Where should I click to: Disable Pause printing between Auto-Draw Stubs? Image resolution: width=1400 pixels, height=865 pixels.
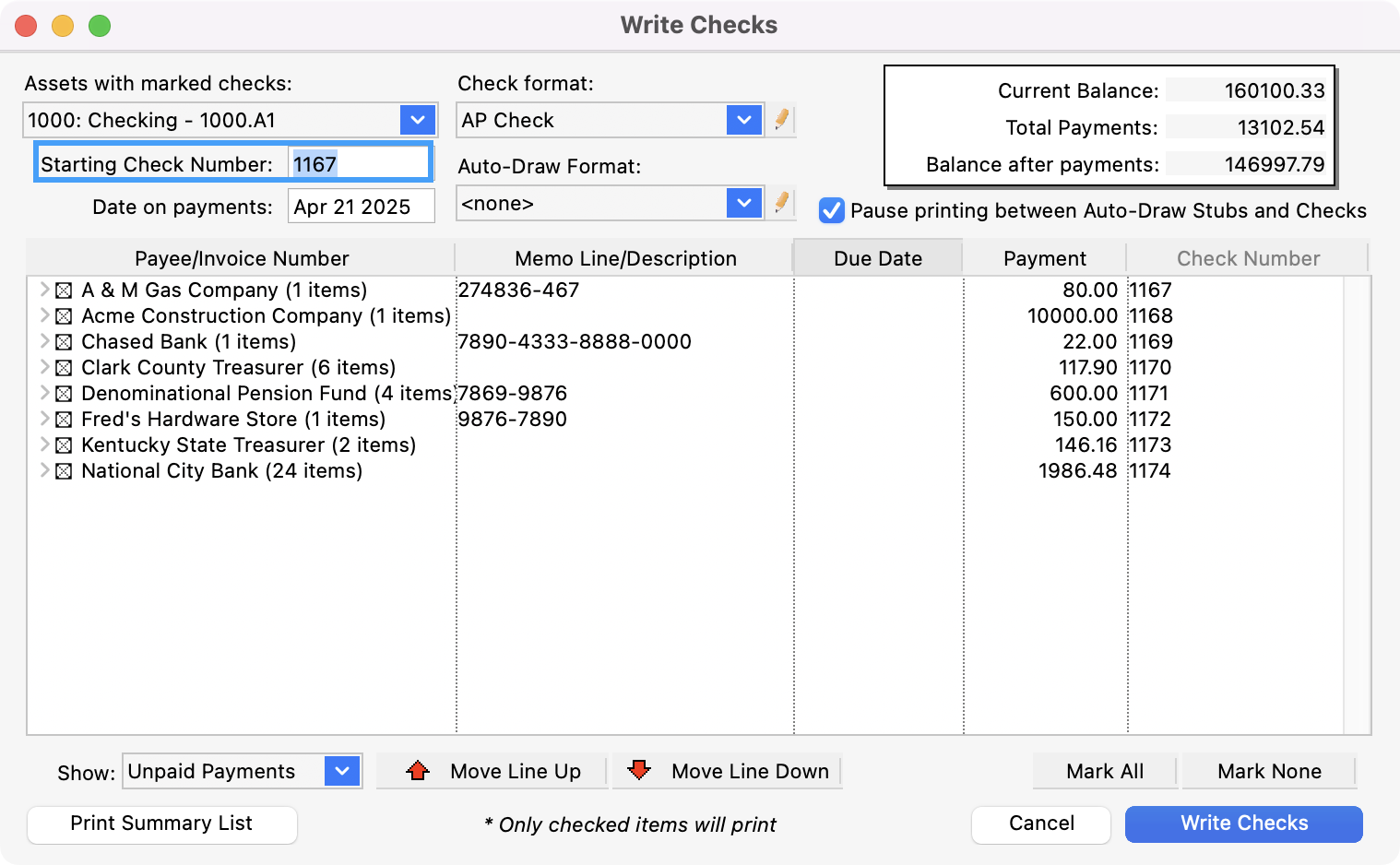point(831,210)
